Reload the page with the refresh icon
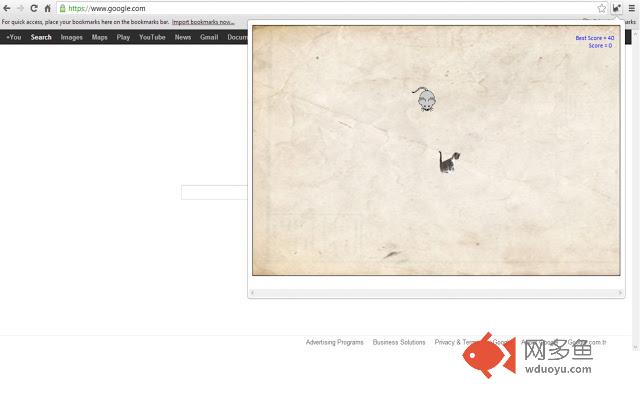Image resolution: width=640 pixels, height=400 pixels. (x=34, y=8)
